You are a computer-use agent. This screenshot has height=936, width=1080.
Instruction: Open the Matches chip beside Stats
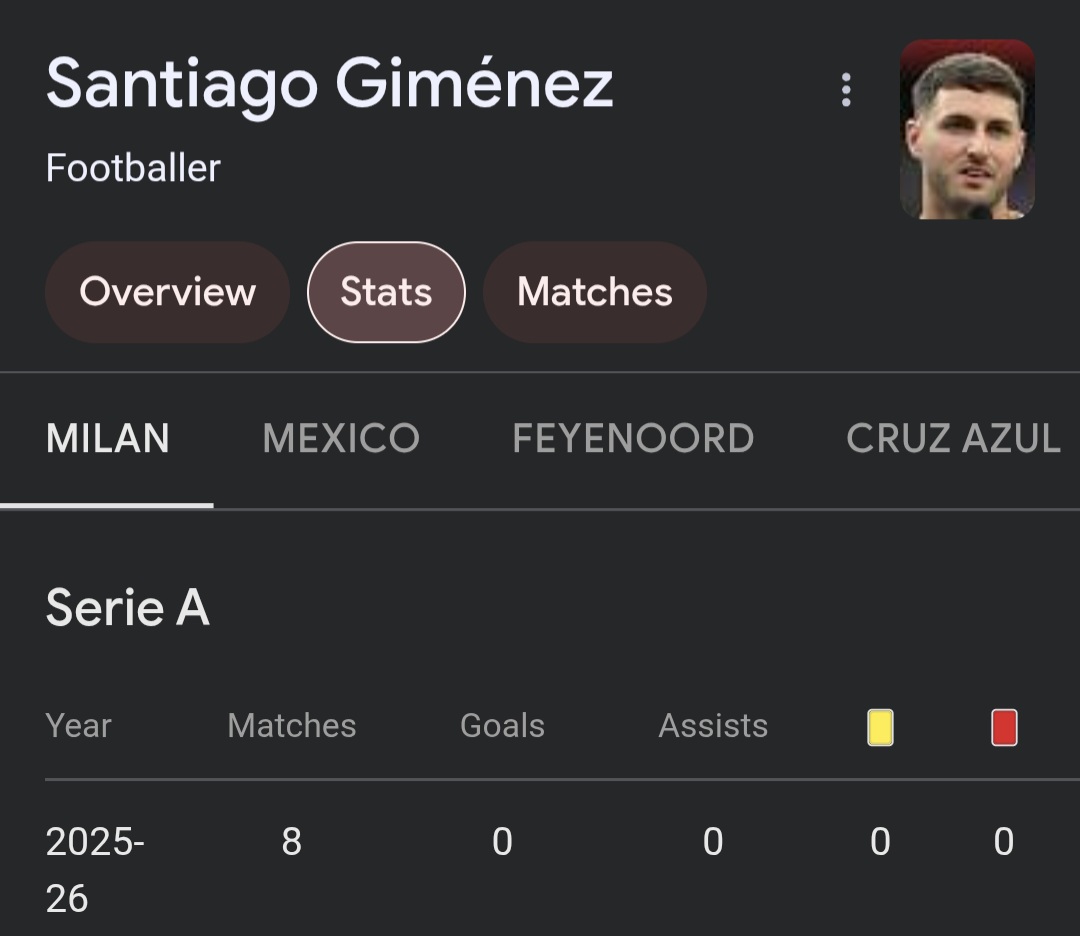point(594,292)
